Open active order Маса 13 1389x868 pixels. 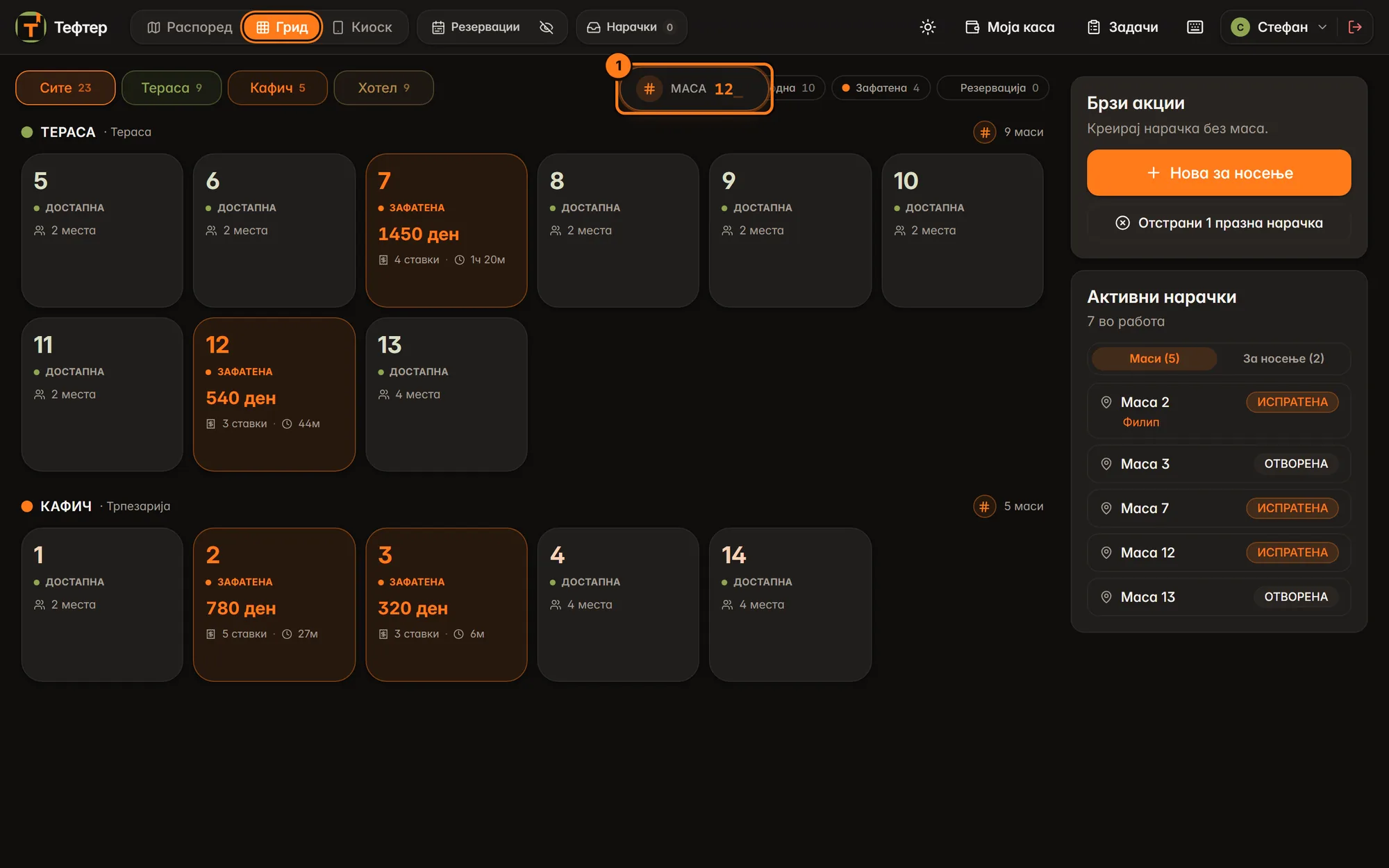click(1219, 597)
